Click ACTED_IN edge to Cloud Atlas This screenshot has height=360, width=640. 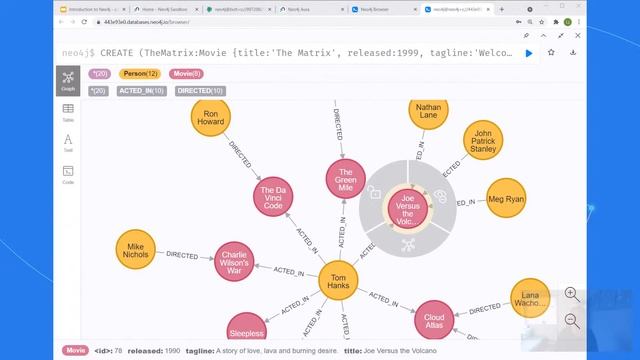point(383,299)
